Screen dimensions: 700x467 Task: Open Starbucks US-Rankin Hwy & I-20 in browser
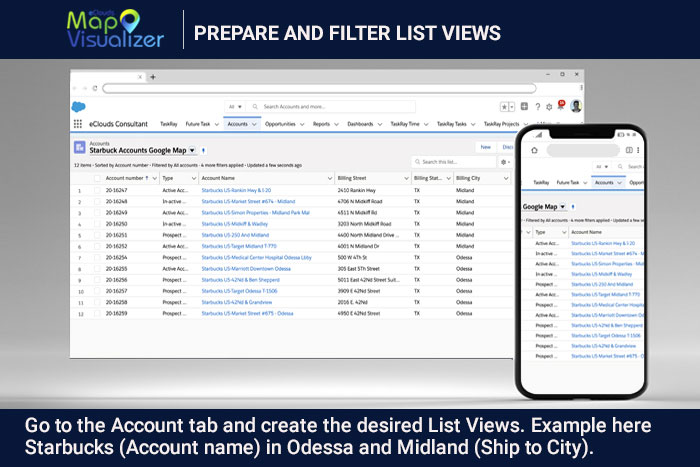pos(236,190)
